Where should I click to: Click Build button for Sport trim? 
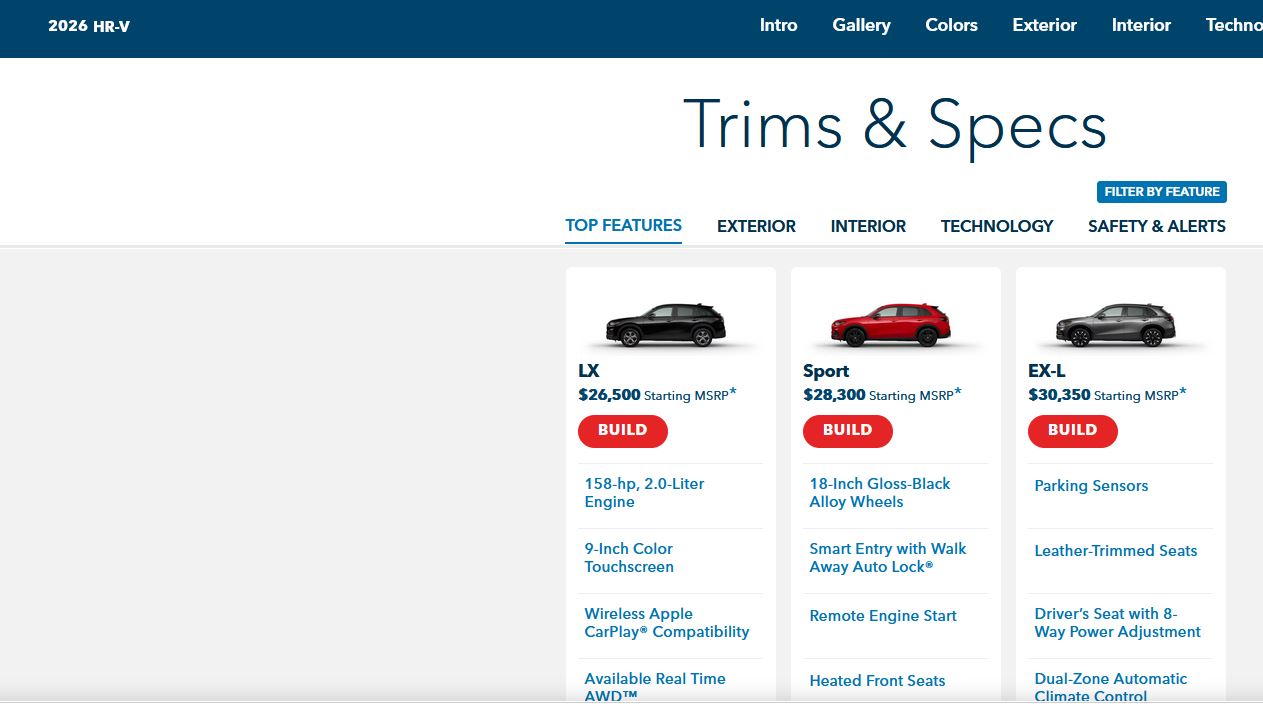[x=847, y=430]
